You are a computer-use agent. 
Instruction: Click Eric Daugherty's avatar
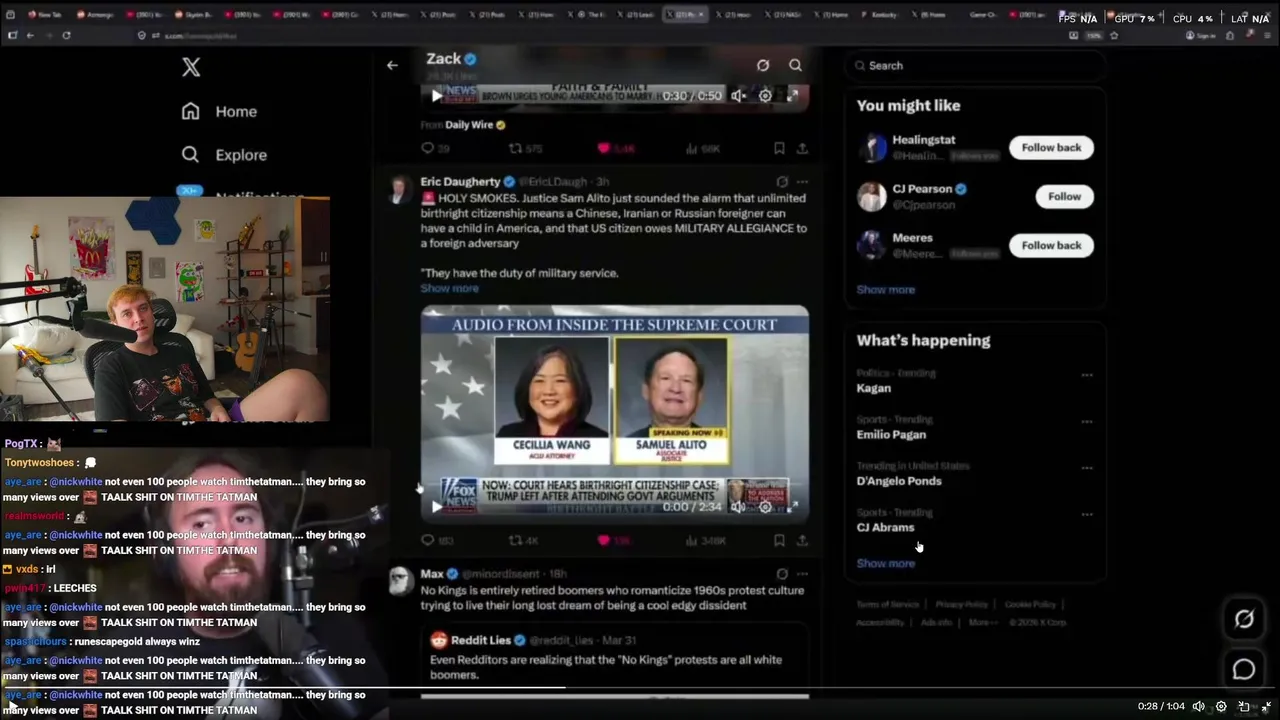pyautogui.click(x=399, y=189)
